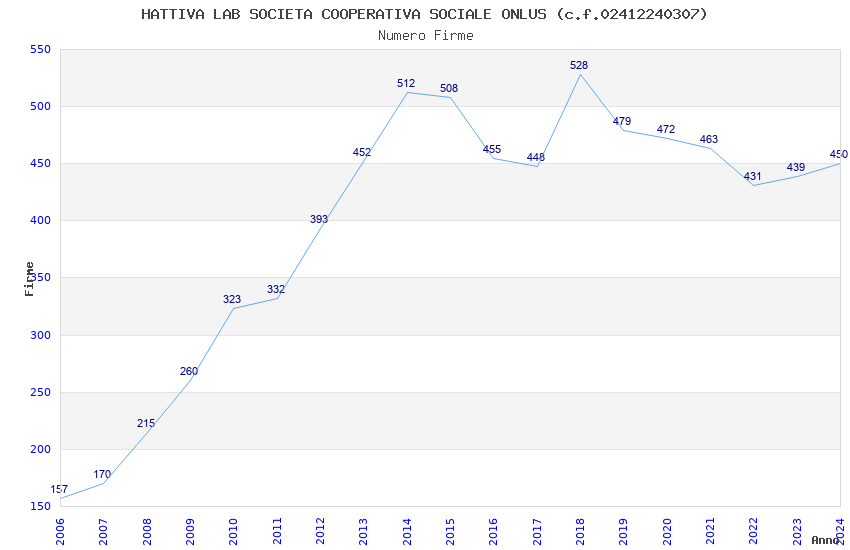Select data label 512 for 2014
850x550 pixels.
click(x=406, y=83)
